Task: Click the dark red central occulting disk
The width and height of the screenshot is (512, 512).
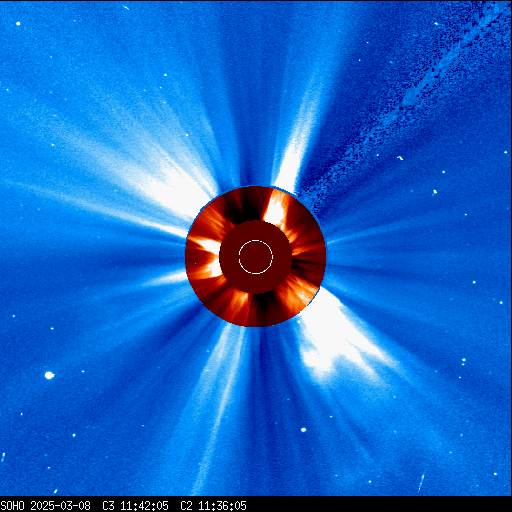Action: [256, 257]
